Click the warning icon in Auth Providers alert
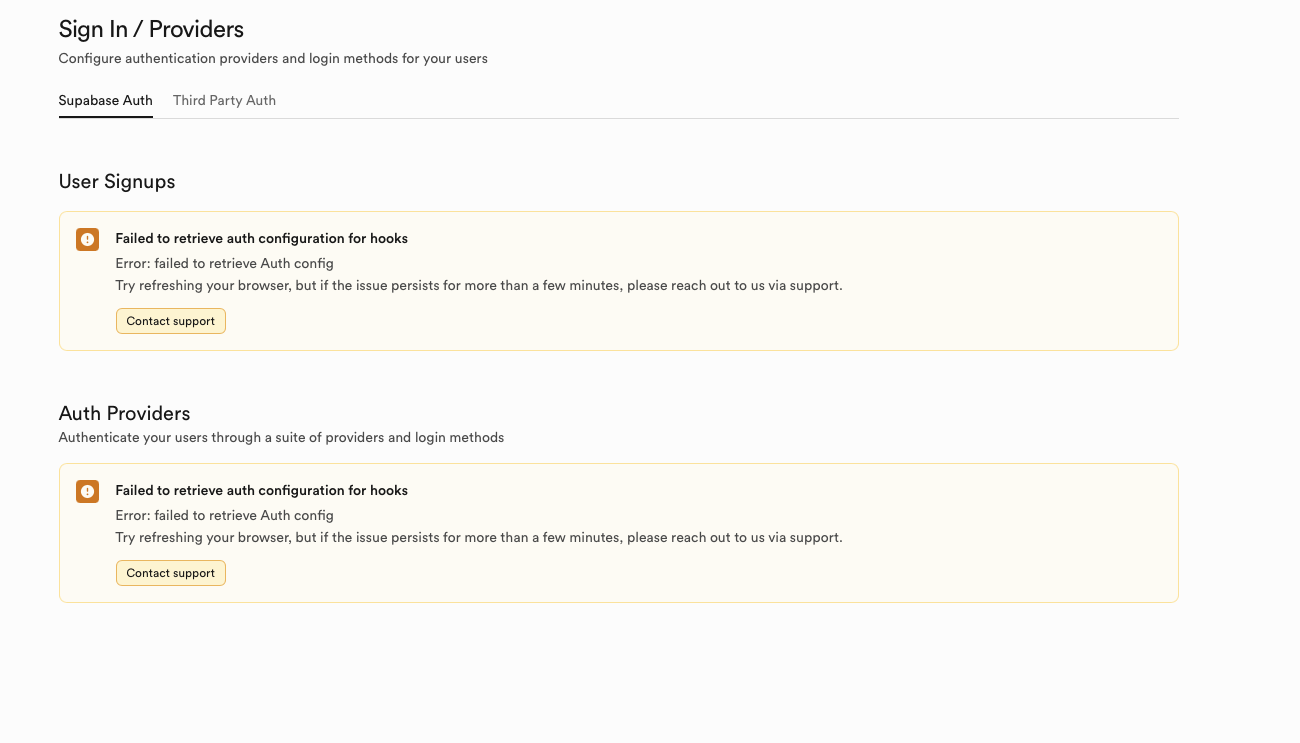The height and width of the screenshot is (743, 1300). click(88, 492)
